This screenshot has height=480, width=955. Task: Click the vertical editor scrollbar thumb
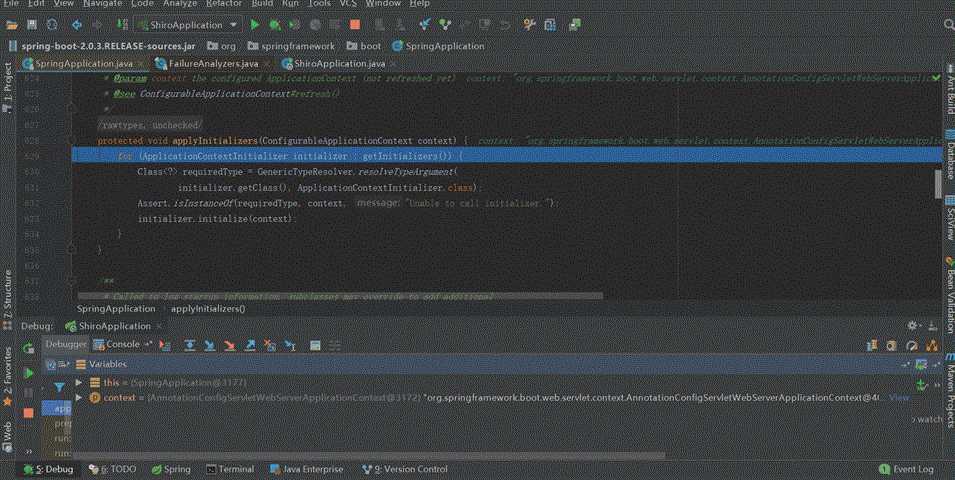click(938, 184)
